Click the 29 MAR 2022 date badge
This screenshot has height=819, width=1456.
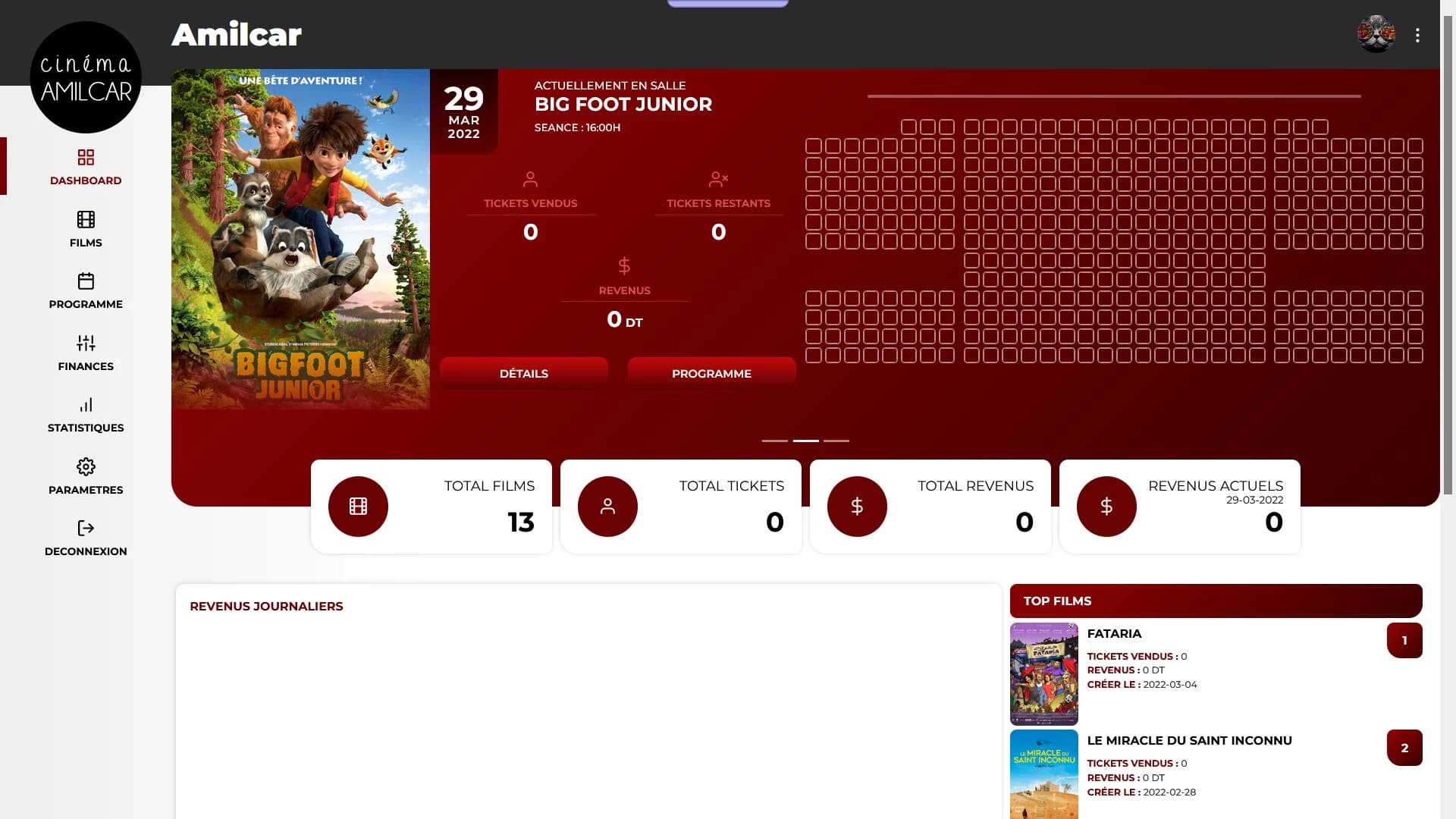pos(463,111)
